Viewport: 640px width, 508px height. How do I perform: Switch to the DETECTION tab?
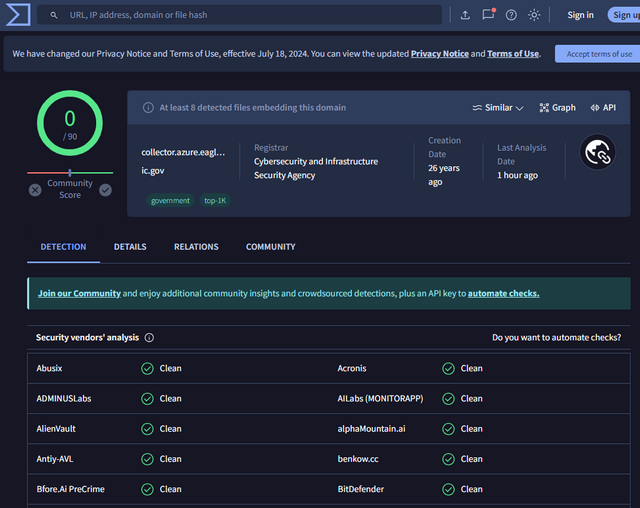click(63, 247)
